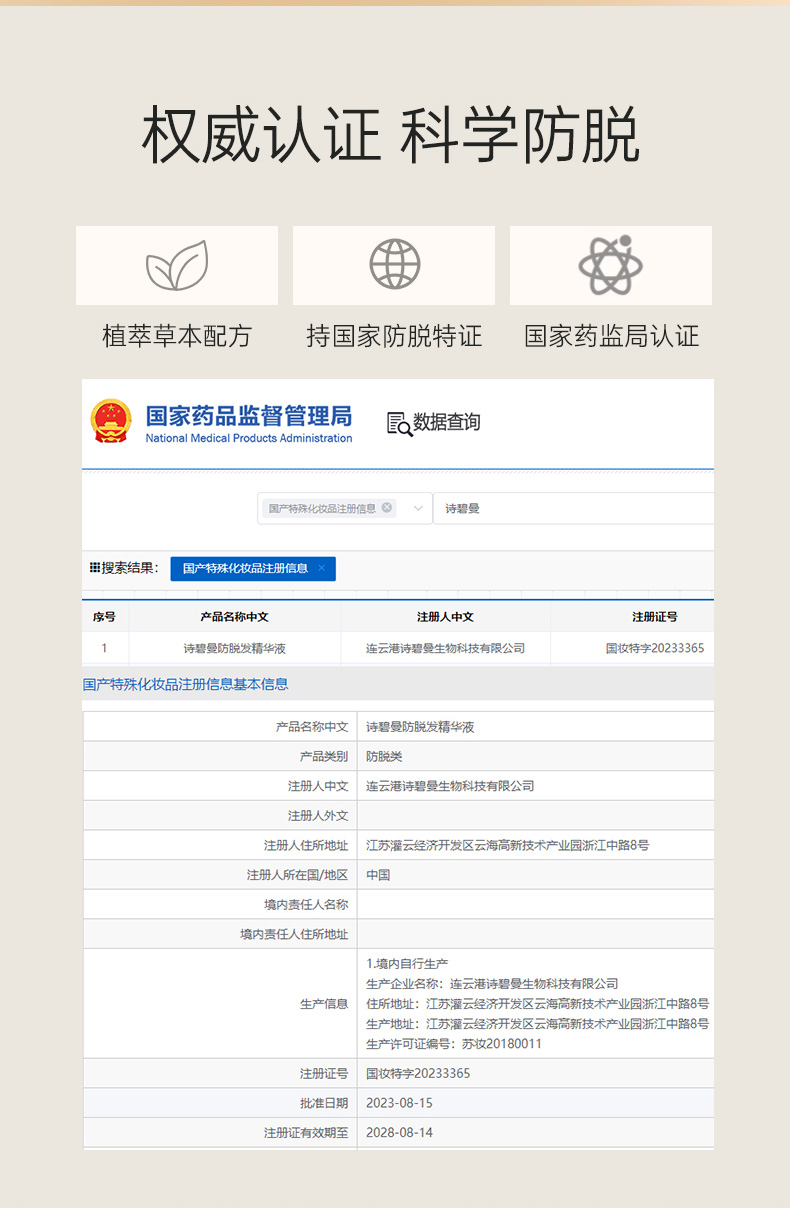Click the 注册证号 column header

(655, 617)
